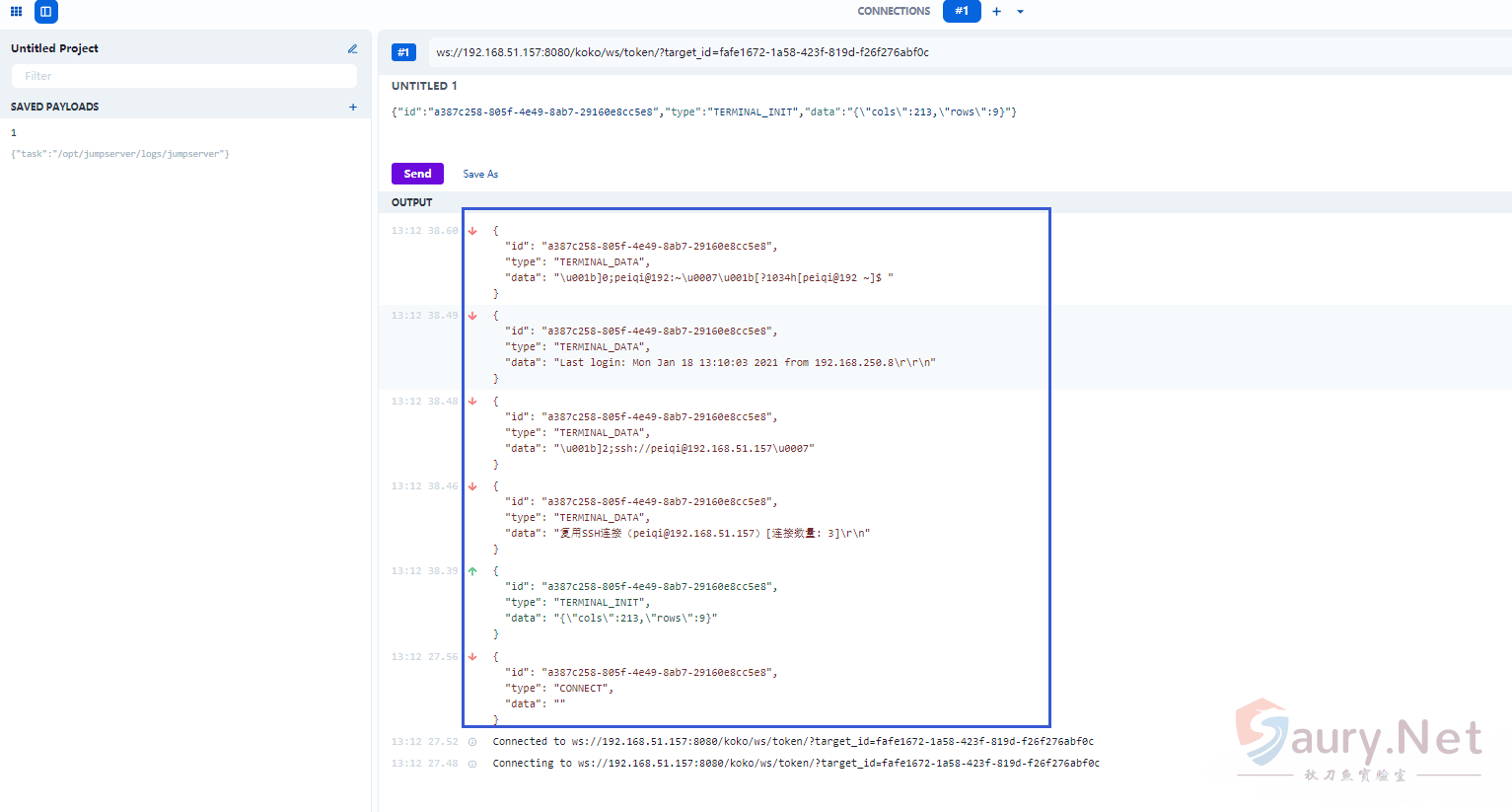The height and width of the screenshot is (812, 1512).
Task: Click the TERMINAL_INIT payload editor text
Action: tap(703, 112)
